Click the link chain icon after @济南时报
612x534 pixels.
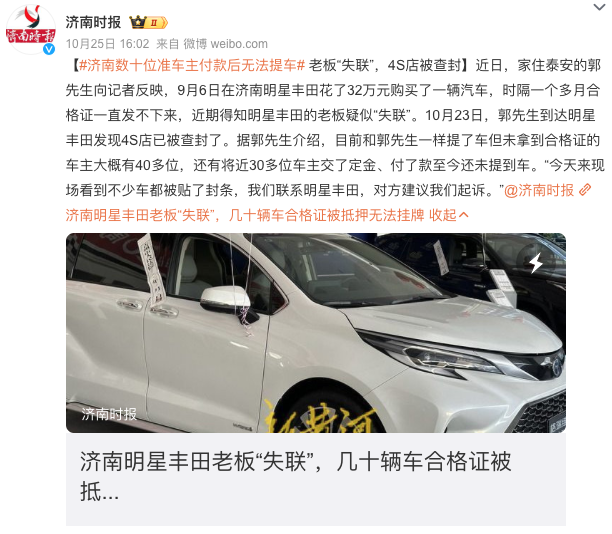[585, 190]
